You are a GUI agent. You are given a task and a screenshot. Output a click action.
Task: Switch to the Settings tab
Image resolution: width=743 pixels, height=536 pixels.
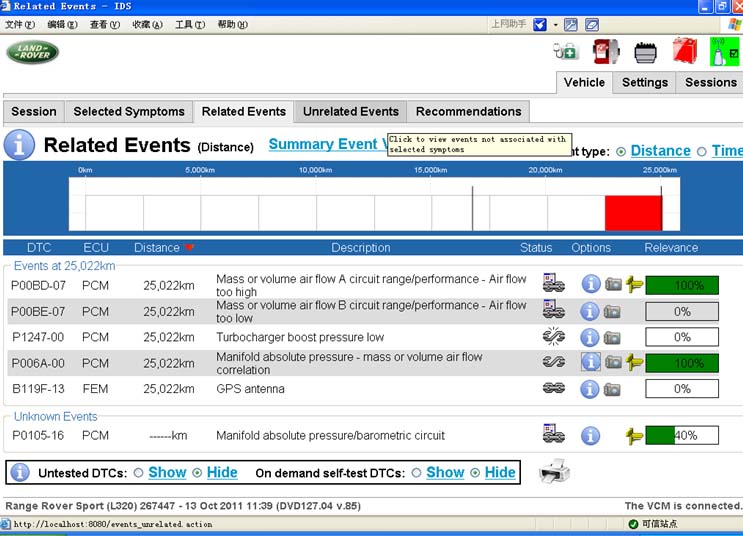(645, 82)
